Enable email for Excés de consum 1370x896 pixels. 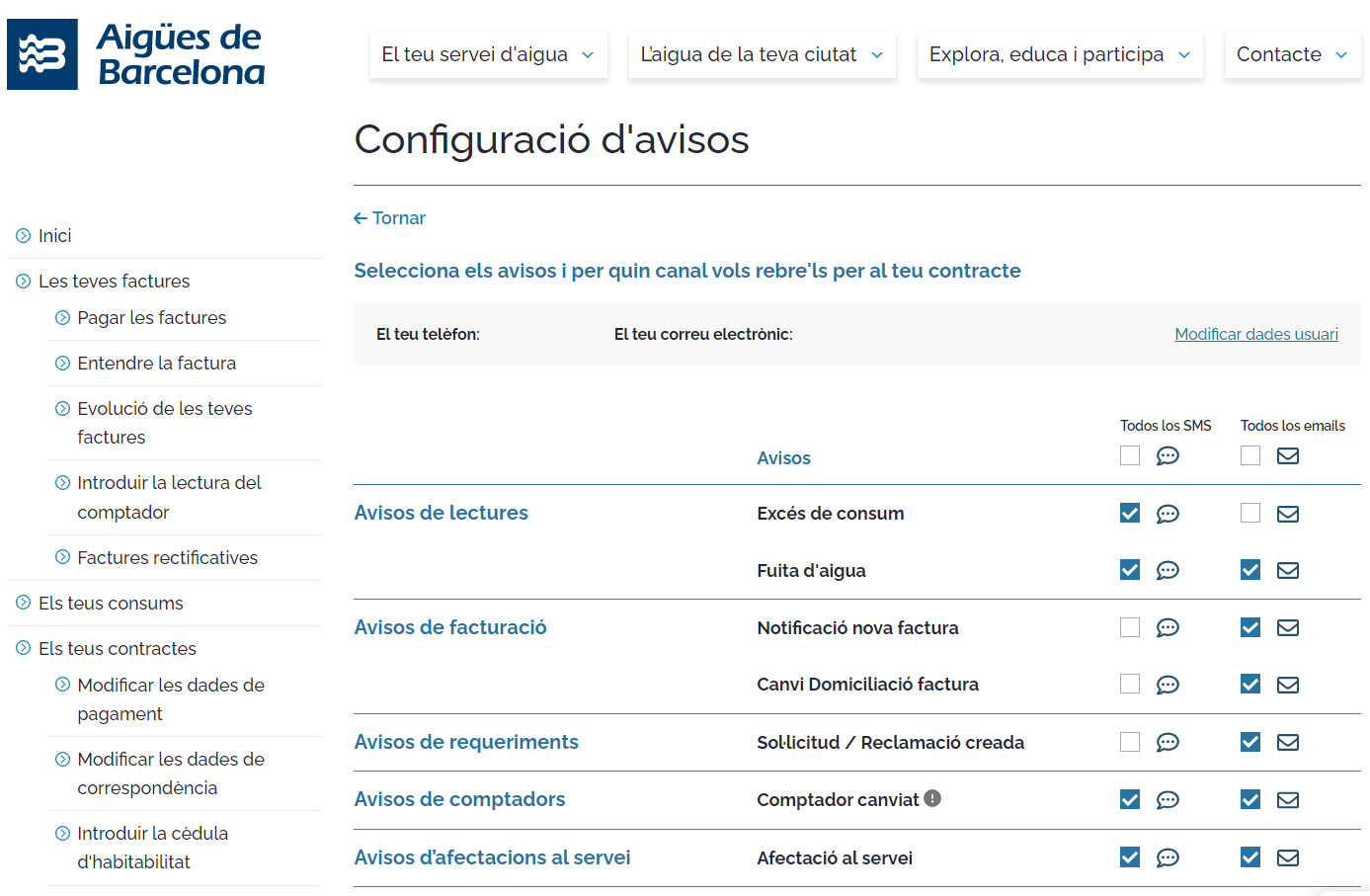coord(1250,513)
